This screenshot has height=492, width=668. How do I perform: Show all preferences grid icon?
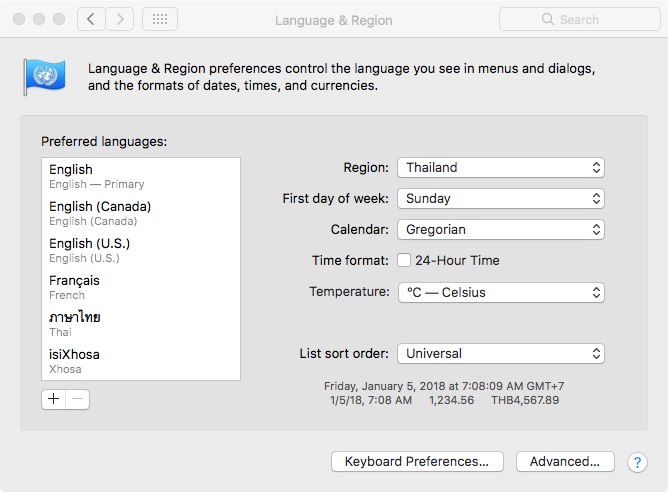pos(160,19)
